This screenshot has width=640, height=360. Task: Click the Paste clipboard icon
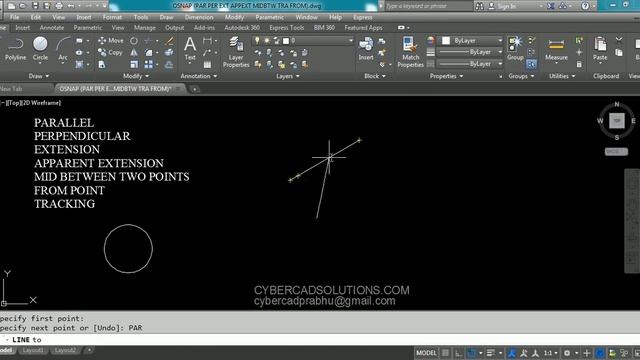pos(600,49)
